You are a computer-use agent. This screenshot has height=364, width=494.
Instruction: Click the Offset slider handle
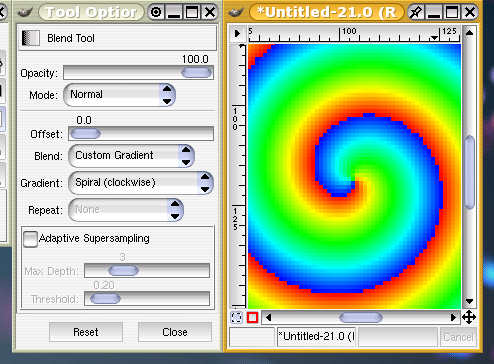(x=85, y=134)
